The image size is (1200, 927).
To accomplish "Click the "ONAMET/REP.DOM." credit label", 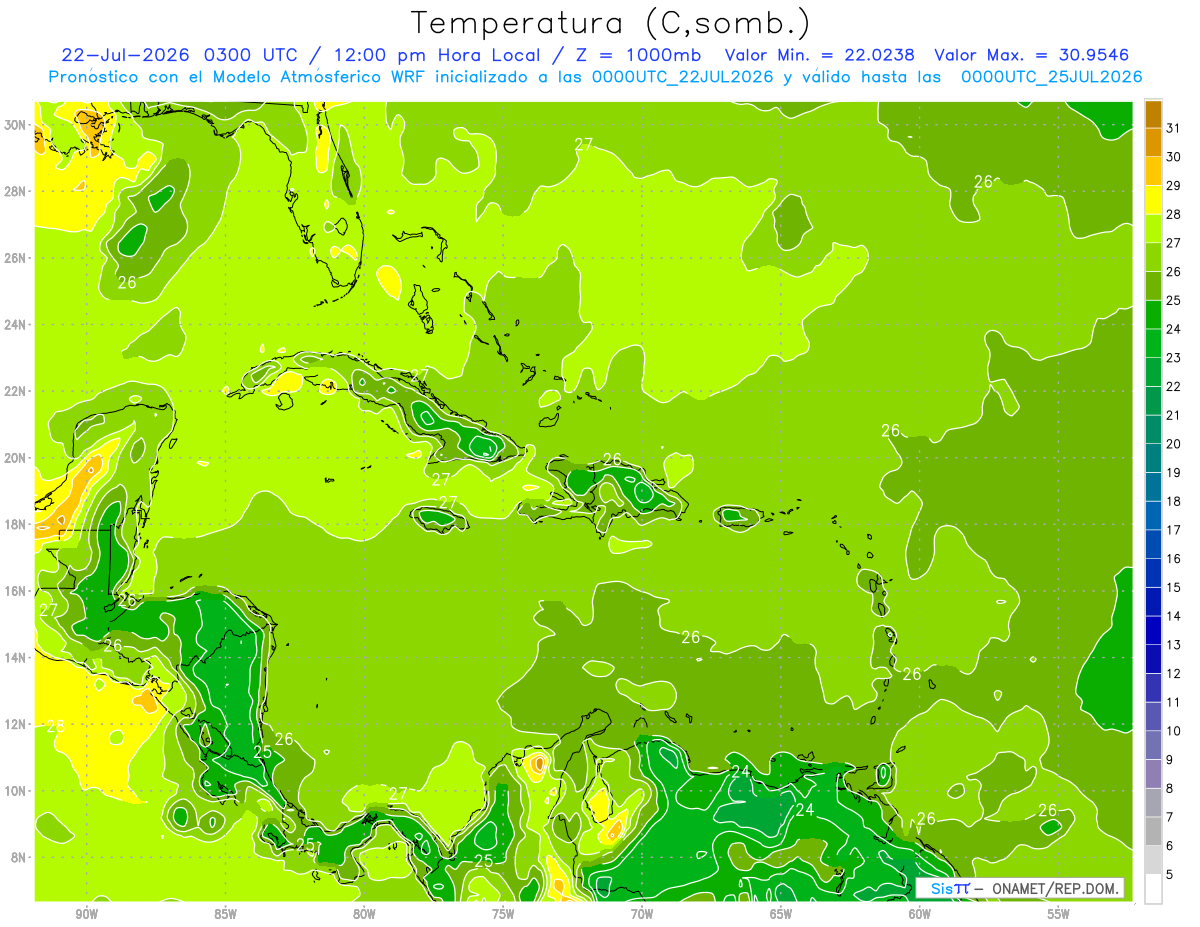I will pyautogui.click(x=1055, y=888).
